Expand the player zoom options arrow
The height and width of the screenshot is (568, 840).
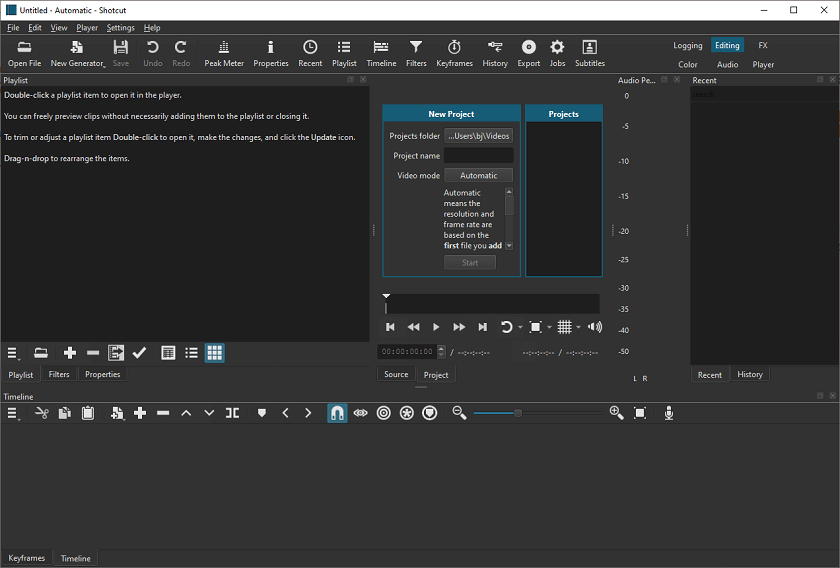(x=549, y=327)
